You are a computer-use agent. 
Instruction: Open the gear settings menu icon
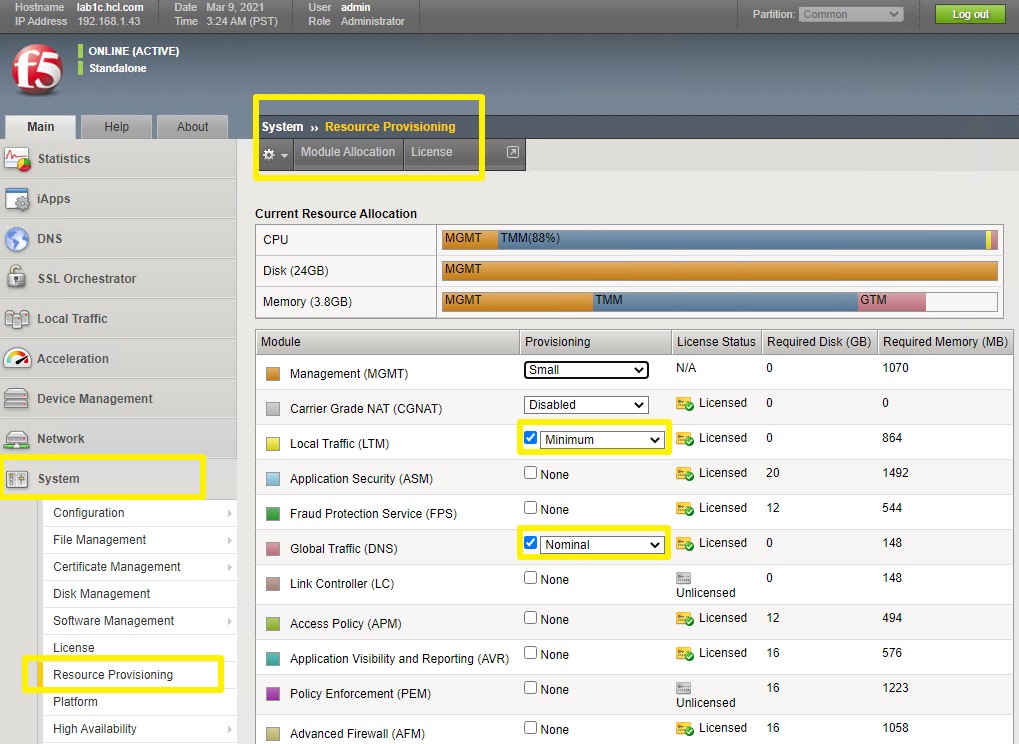click(x=275, y=155)
